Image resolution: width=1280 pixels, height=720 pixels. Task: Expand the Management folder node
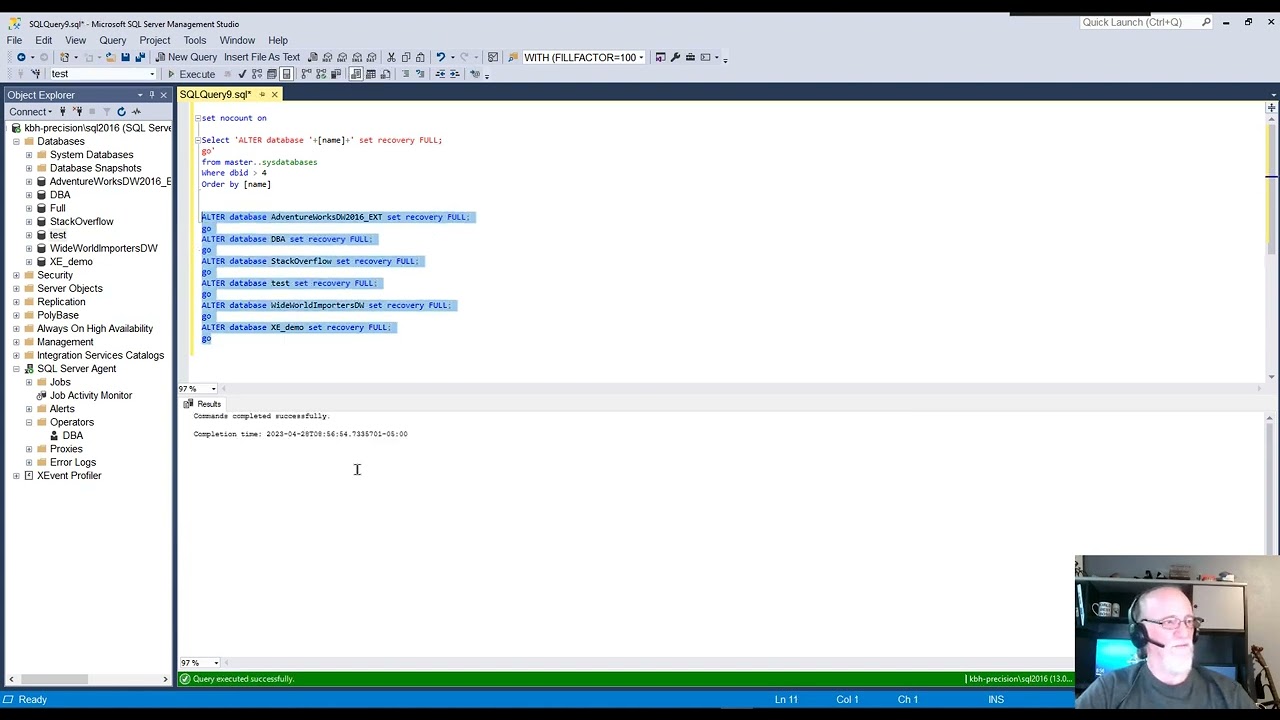click(x=16, y=342)
